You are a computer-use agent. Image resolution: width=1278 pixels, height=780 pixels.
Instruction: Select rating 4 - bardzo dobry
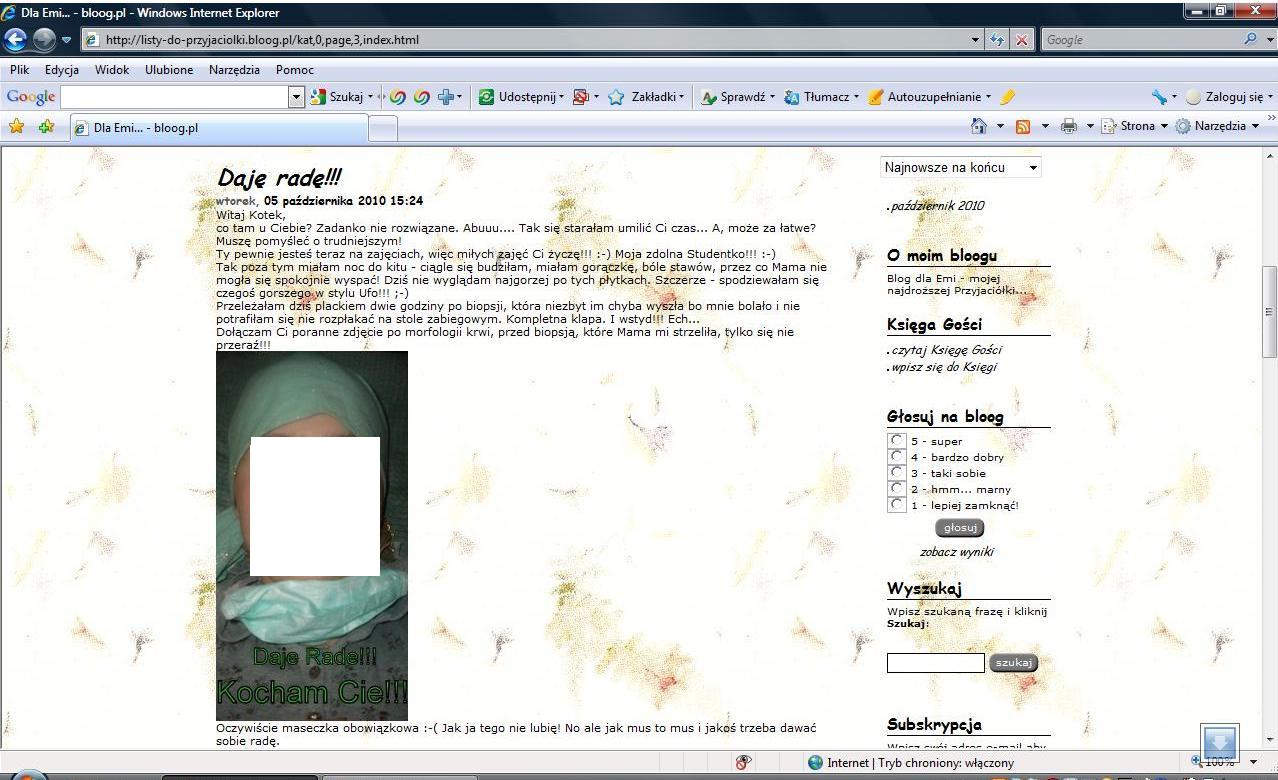pos(897,457)
